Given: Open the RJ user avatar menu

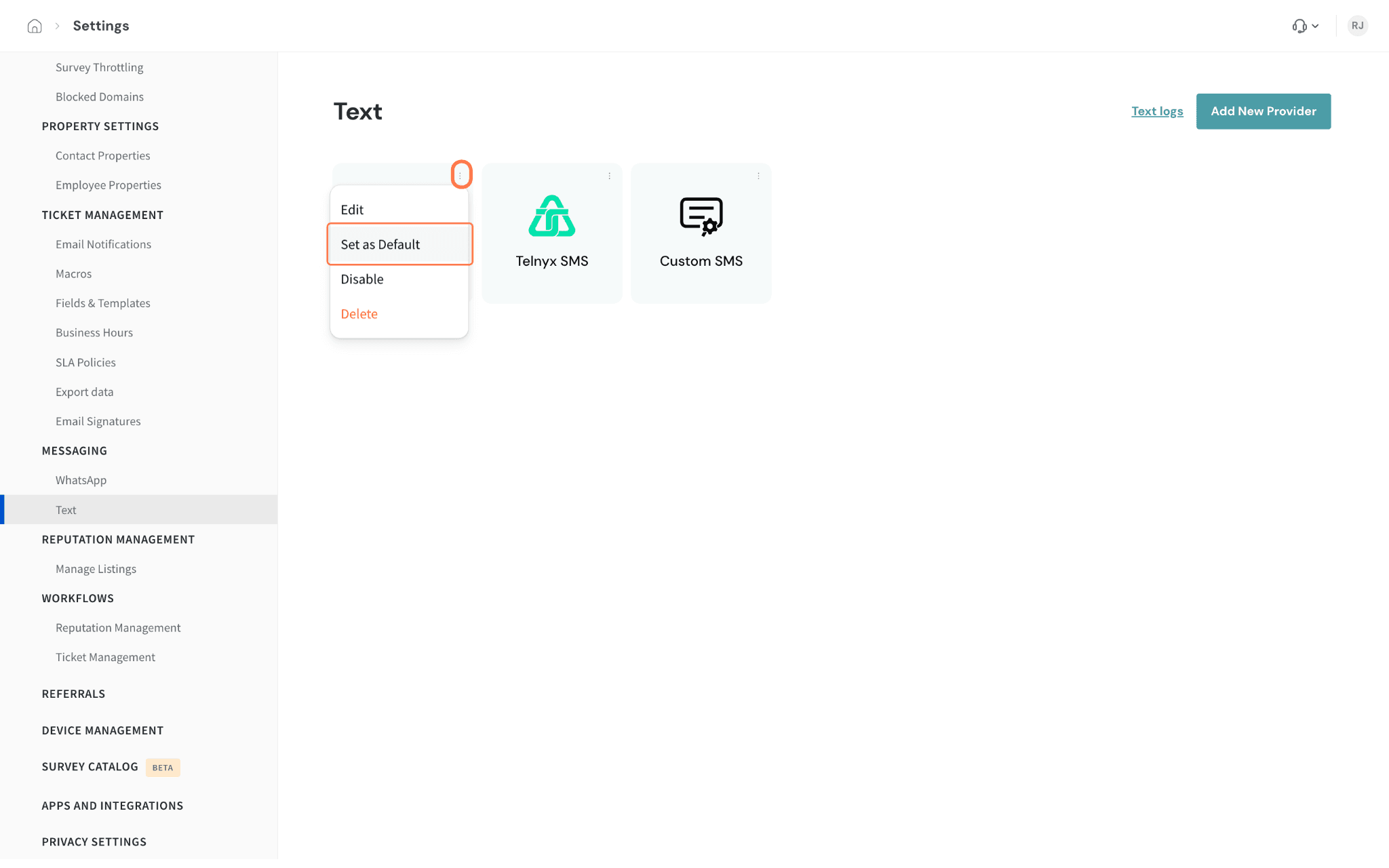Looking at the screenshot, I should click(x=1357, y=26).
